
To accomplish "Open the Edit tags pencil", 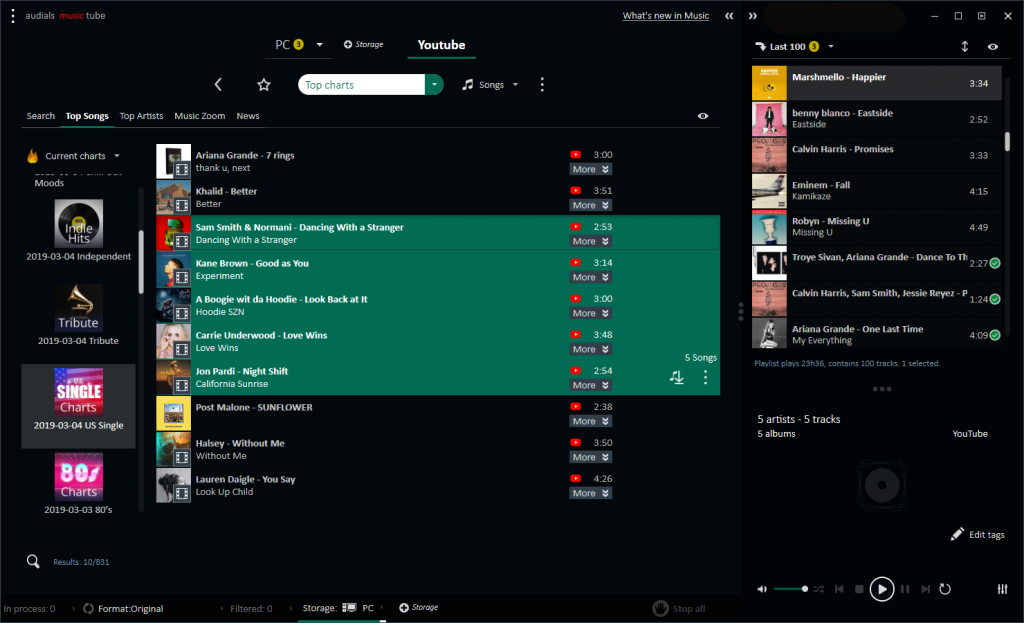I will pos(957,534).
